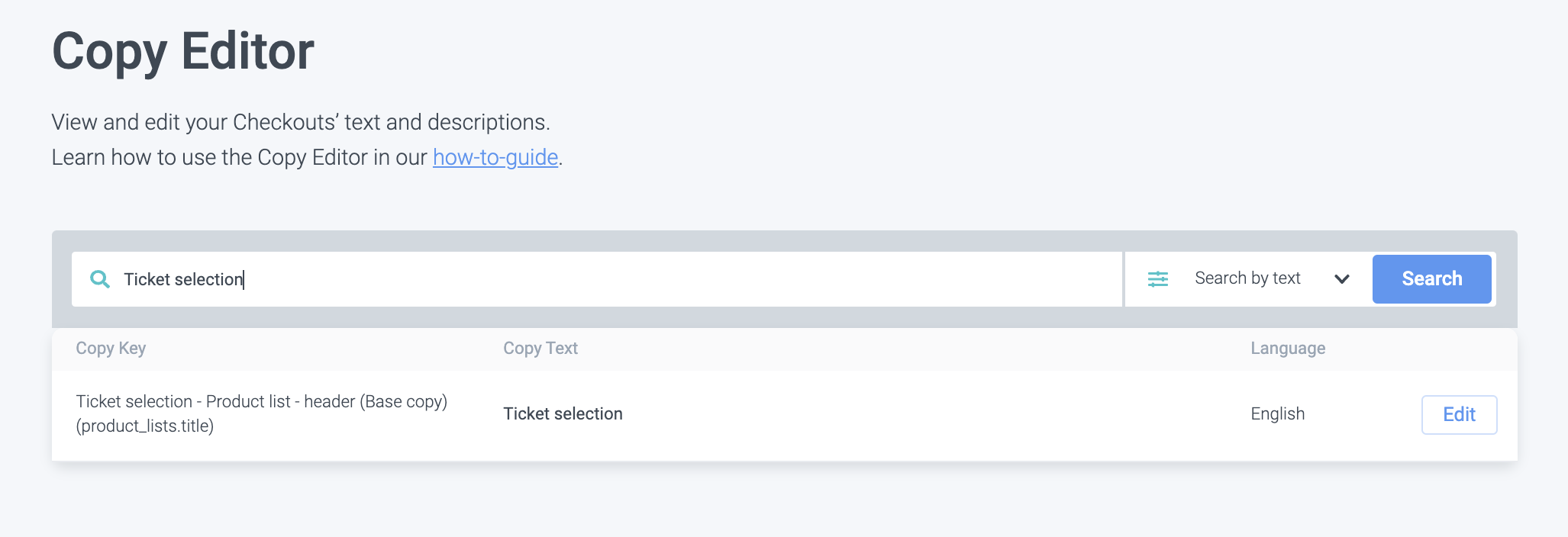Click the Copy Editor page heading
Screen dimensions: 1568x537
click(x=183, y=52)
